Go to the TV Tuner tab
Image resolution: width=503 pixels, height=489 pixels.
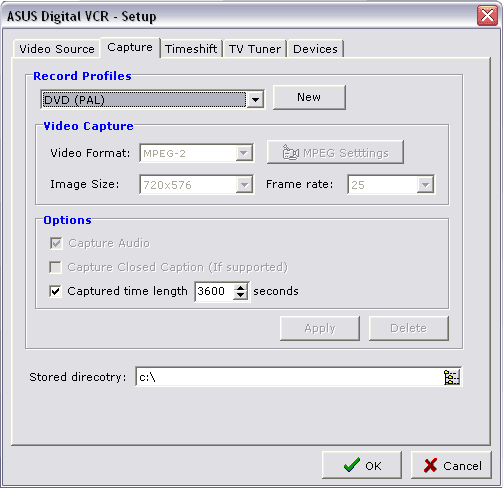click(255, 49)
